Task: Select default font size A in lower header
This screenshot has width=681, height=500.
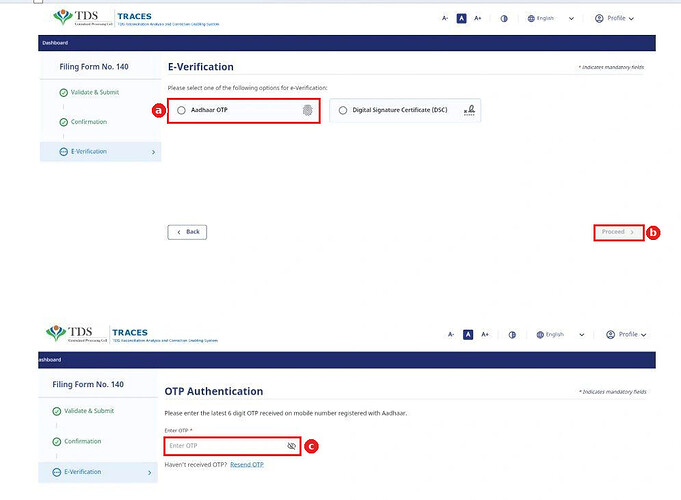Action: 468,334
